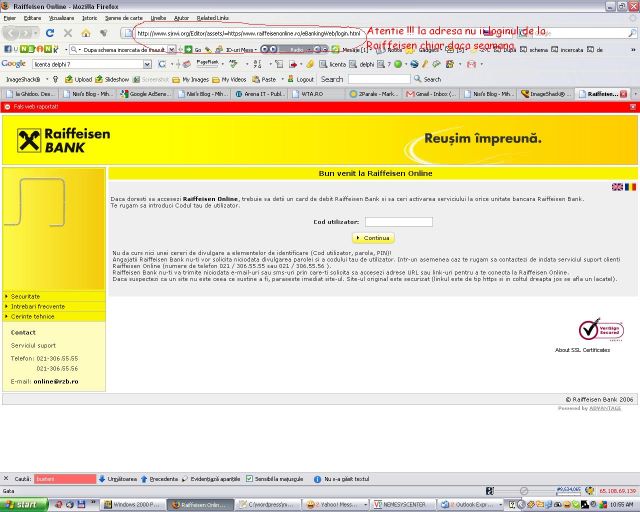Open the My Videos folder
The image size is (640, 512).
tap(229, 79)
